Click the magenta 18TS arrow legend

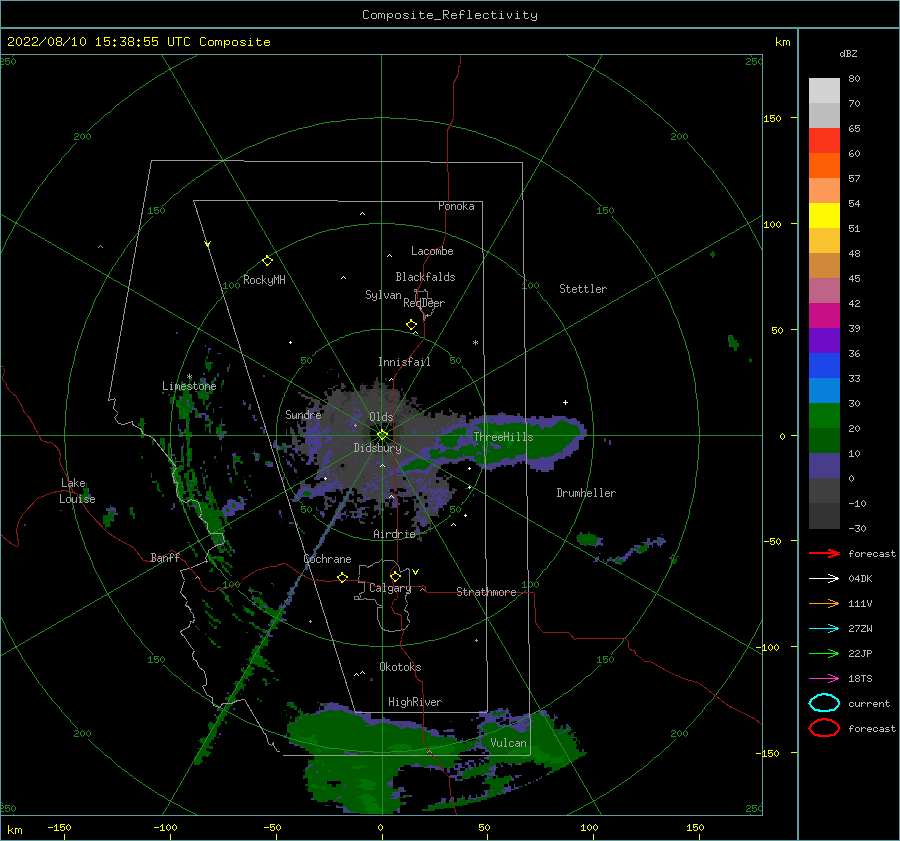click(x=824, y=678)
